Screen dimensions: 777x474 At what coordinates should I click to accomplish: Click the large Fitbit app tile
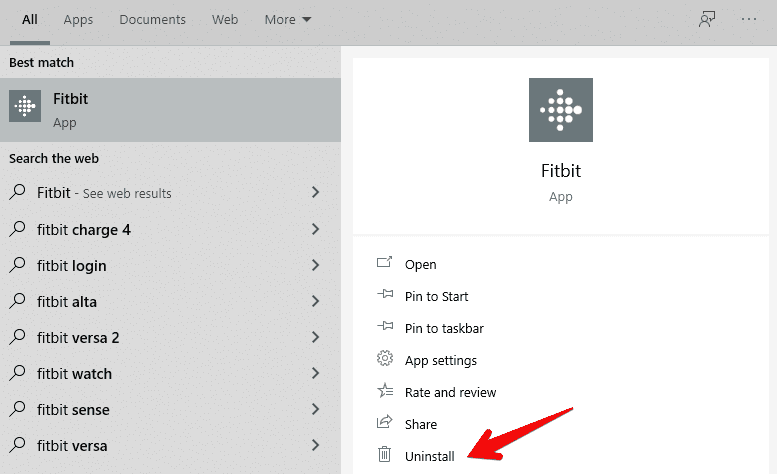coord(560,110)
